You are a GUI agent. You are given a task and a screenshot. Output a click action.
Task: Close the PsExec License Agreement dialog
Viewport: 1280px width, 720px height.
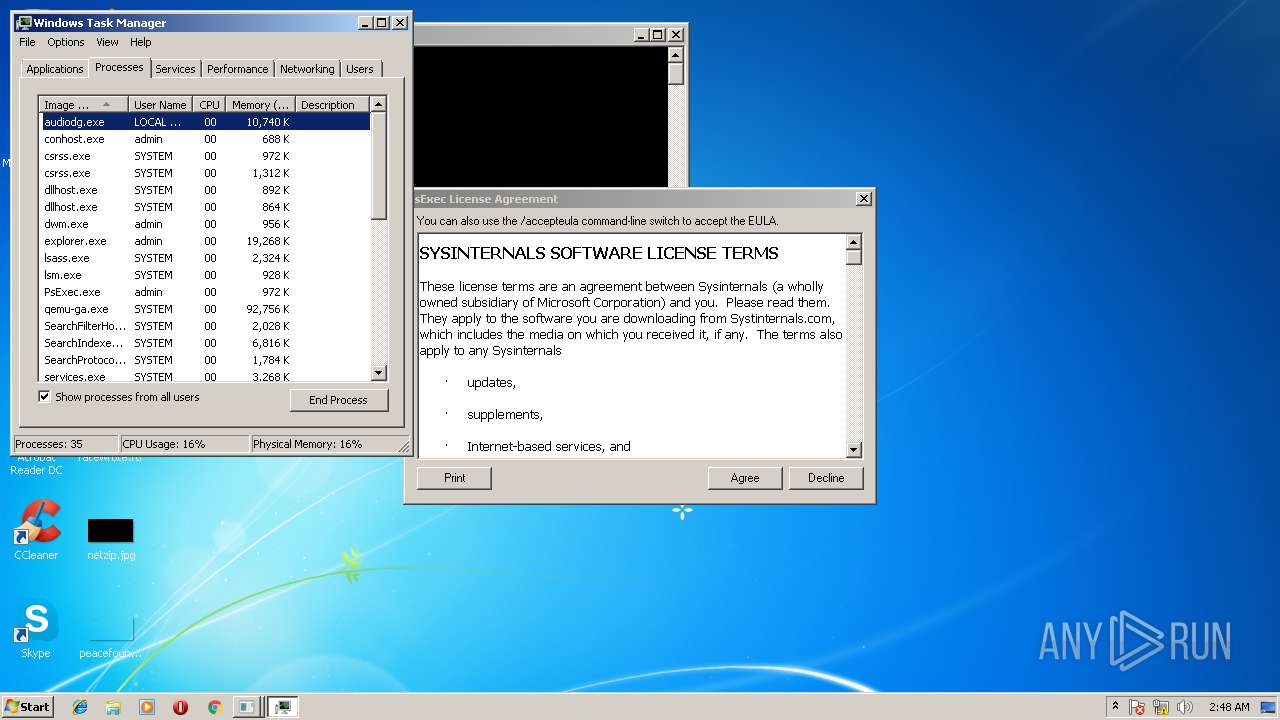tap(864, 199)
